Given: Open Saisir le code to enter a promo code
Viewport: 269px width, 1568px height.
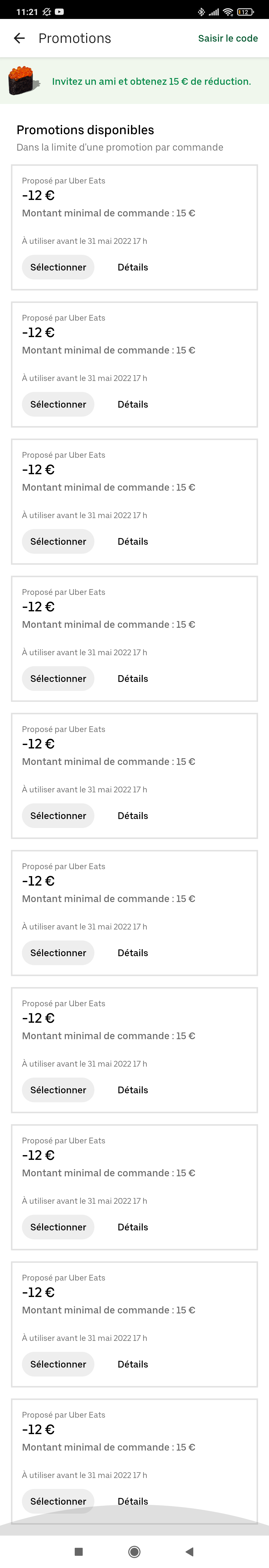Looking at the screenshot, I should click(228, 38).
